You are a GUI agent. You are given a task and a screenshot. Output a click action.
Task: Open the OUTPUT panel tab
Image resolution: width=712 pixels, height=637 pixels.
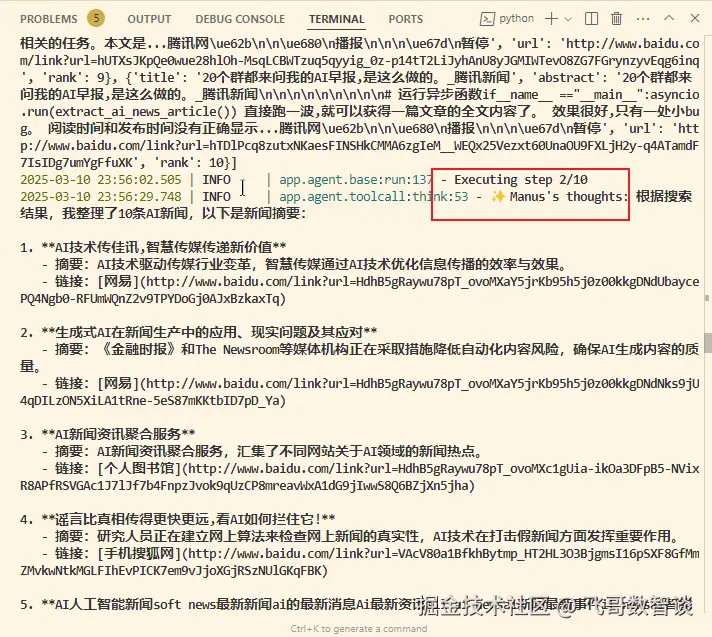tap(149, 19)
